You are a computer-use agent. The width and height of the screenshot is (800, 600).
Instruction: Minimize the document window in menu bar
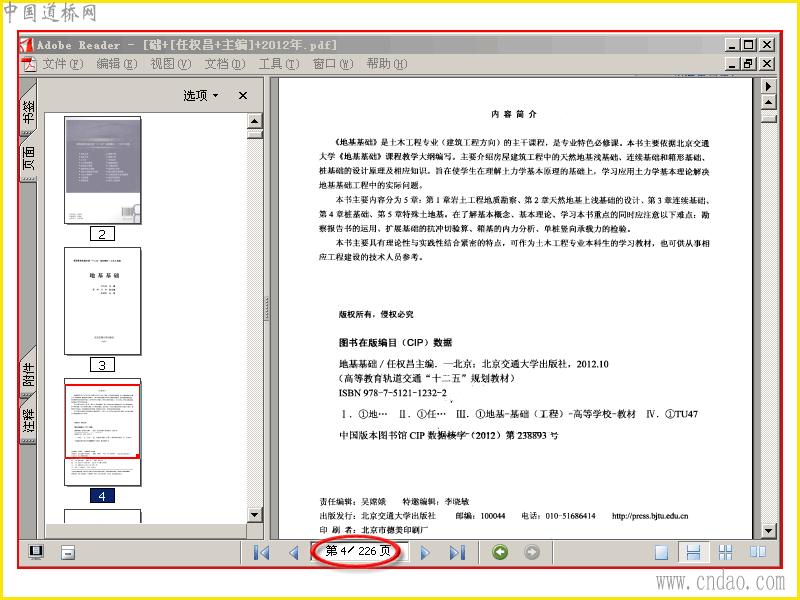coord(732,64)
